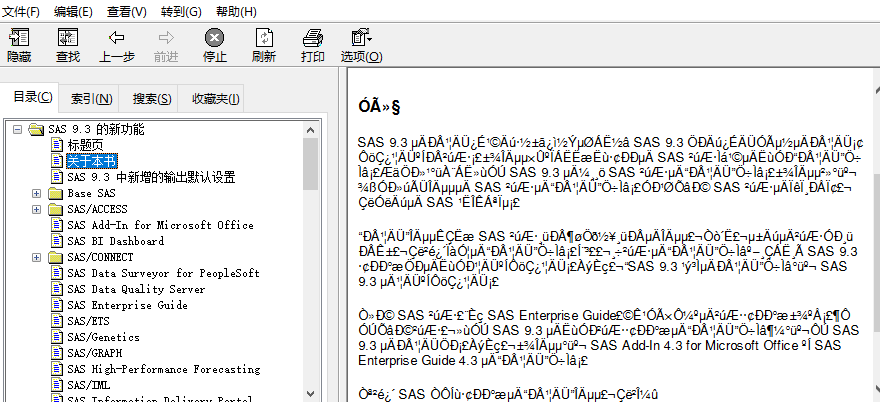
Task: Select the 标题页 topic
Action: pos(85,145)
